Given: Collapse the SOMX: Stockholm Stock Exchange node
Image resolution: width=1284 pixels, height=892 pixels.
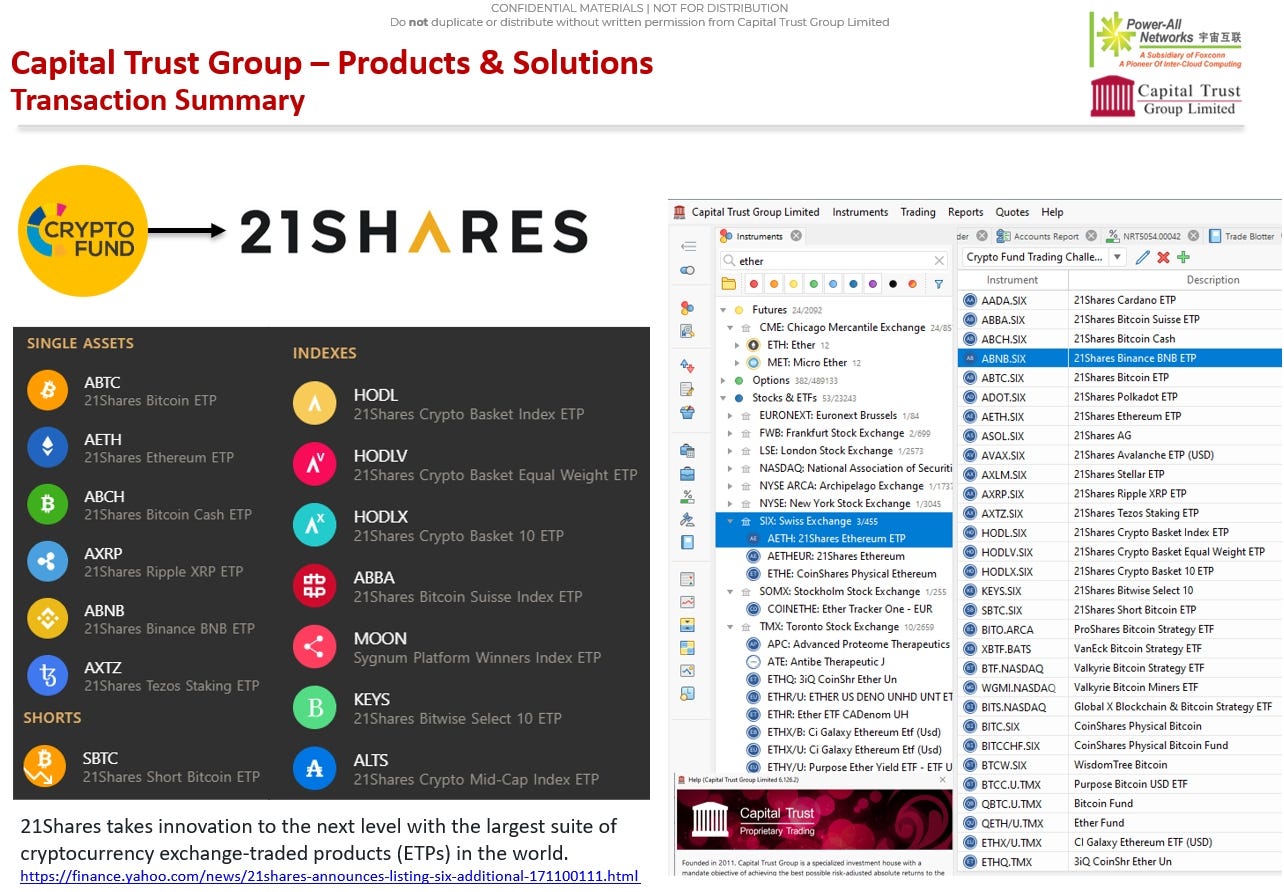Looking at the screenshot, I should pos(730,592).
